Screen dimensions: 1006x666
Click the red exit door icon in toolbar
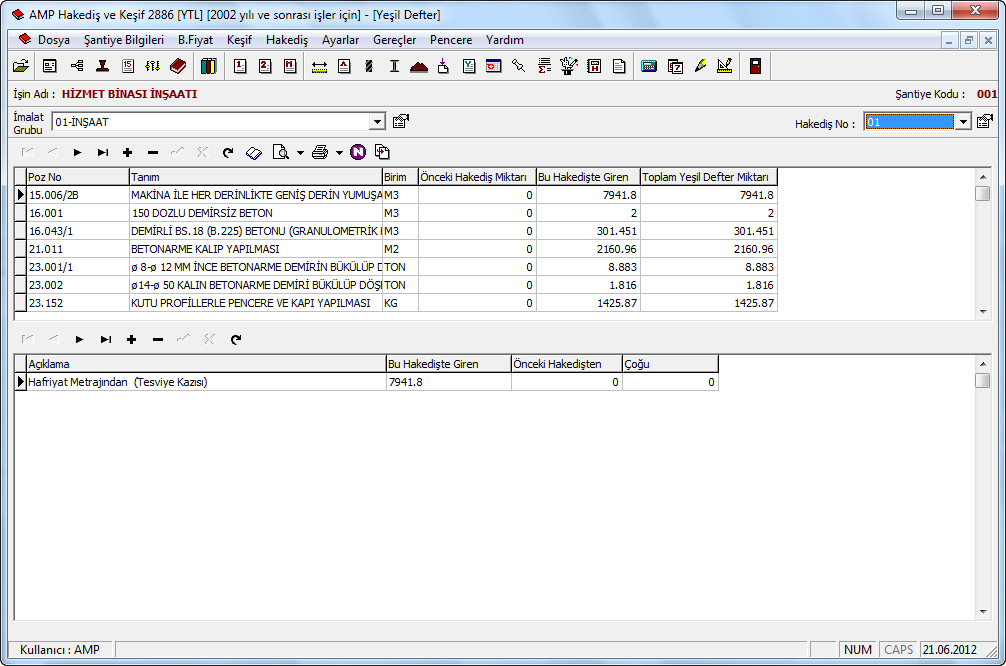pyautogui.click(x=754, y=66)
